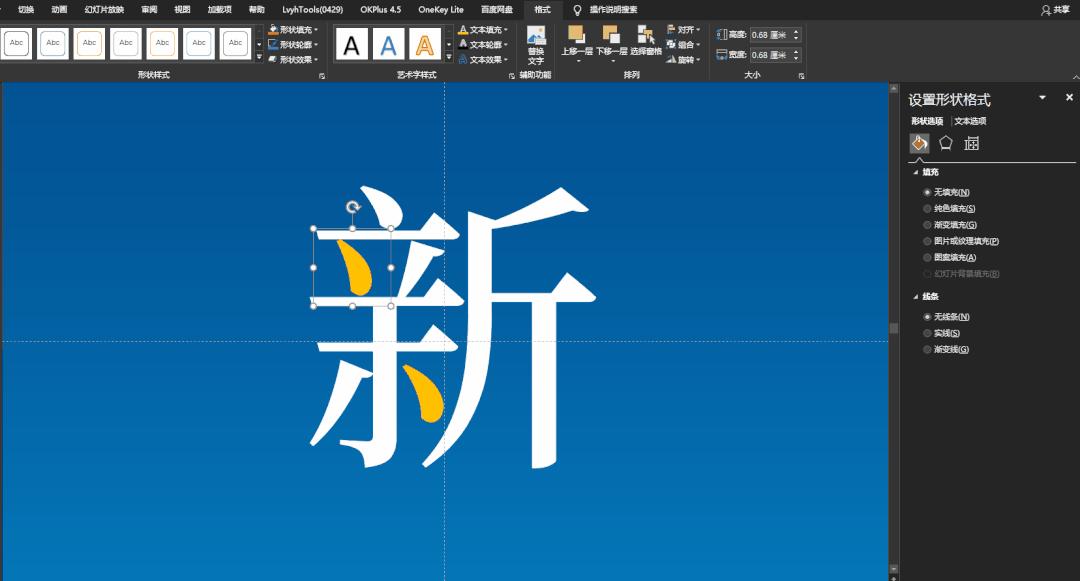Image resolution: width=1080 pixels, height=581 pixels.
Task: Click the 替换文字 (Alt Text) icon
Action: coord(537,40)
